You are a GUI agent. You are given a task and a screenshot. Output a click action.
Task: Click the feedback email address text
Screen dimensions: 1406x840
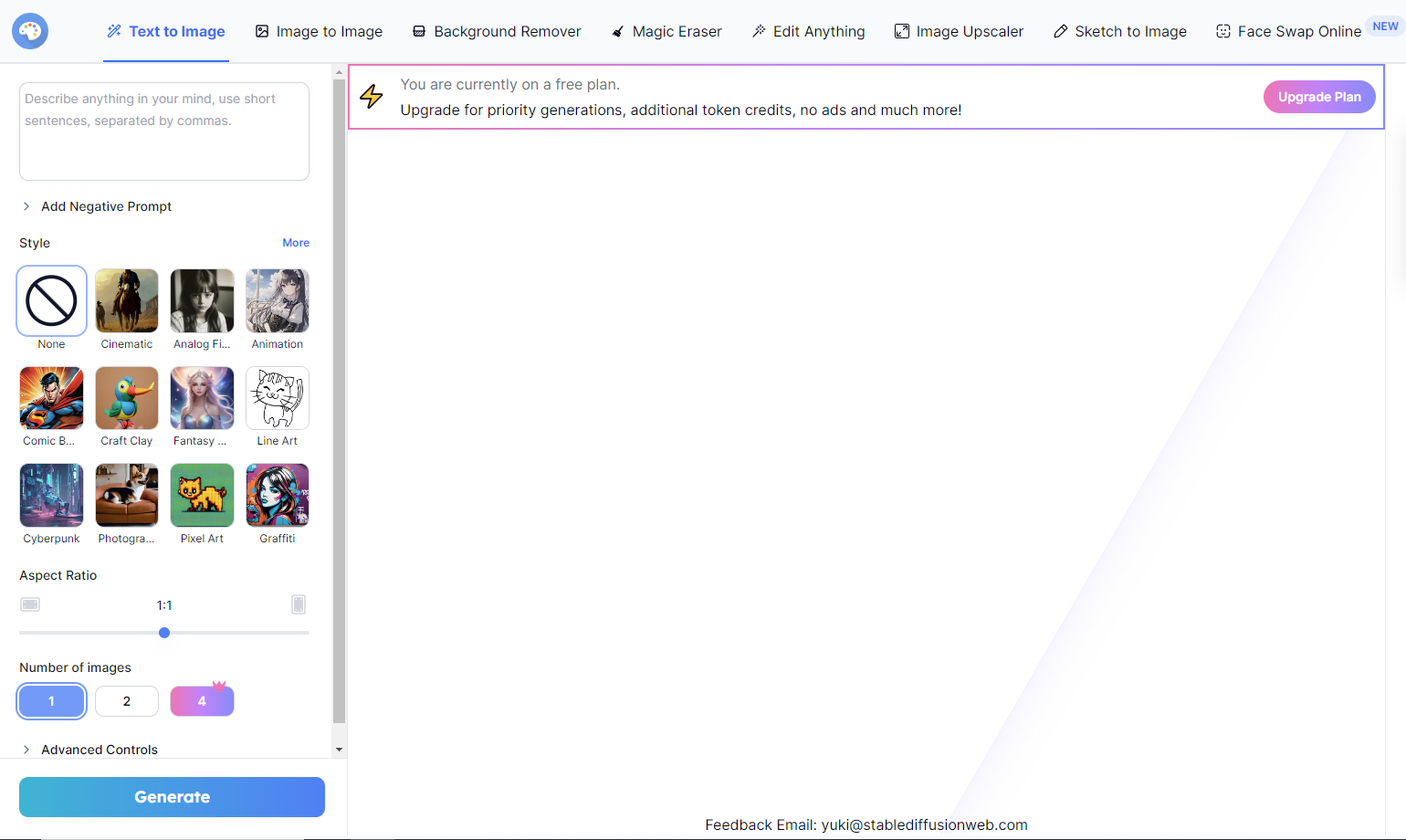tap(924, 824)
